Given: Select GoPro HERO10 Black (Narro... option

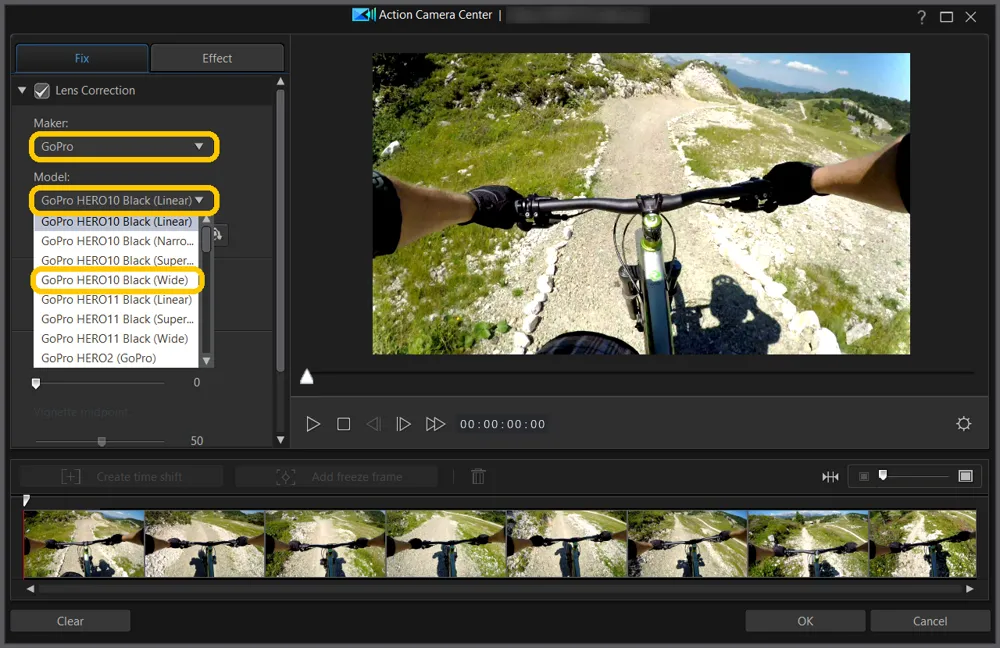Looking at the screenshot, I should [116, 241].
